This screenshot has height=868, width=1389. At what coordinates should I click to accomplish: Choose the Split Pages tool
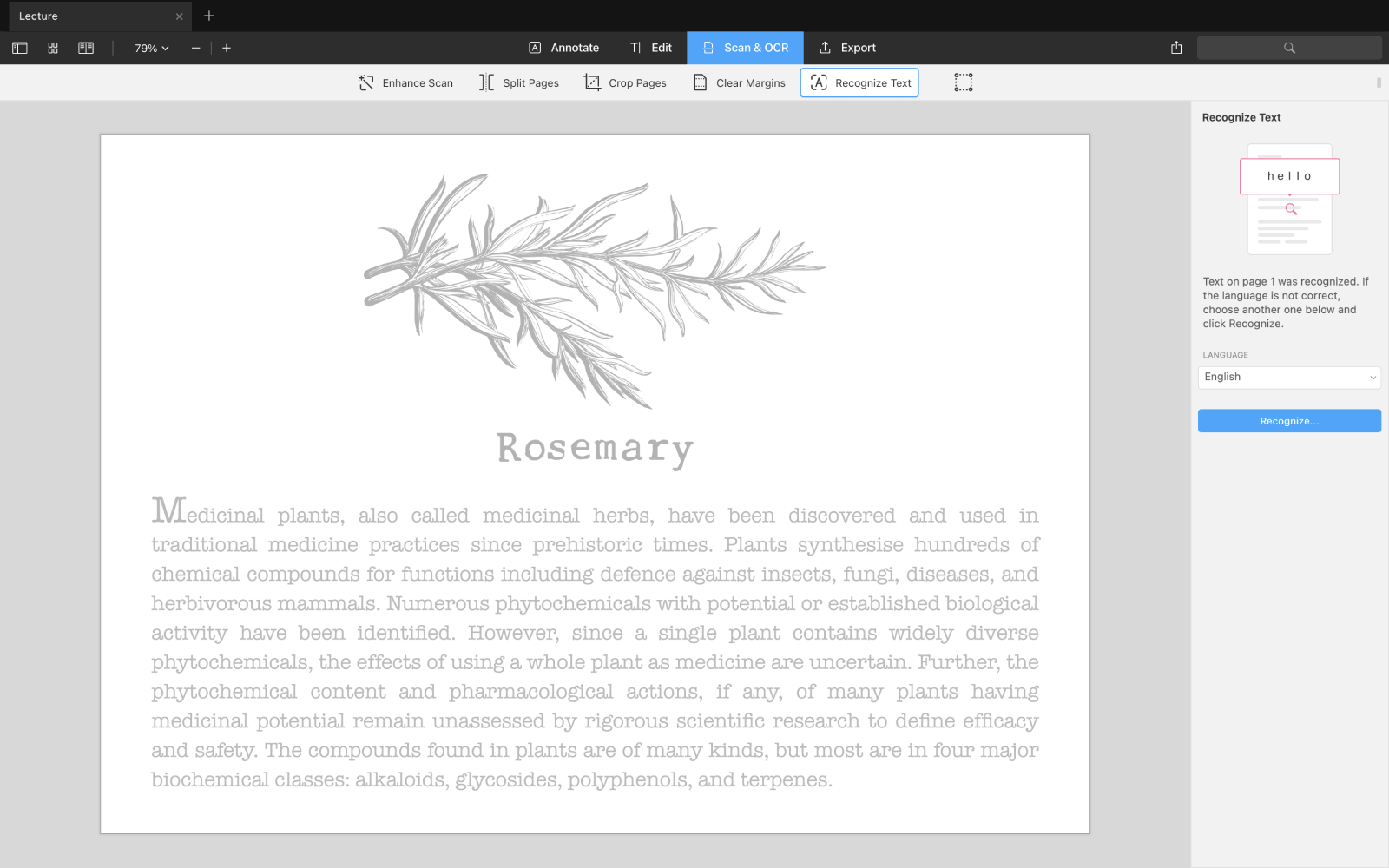click(x=519, y=83)
